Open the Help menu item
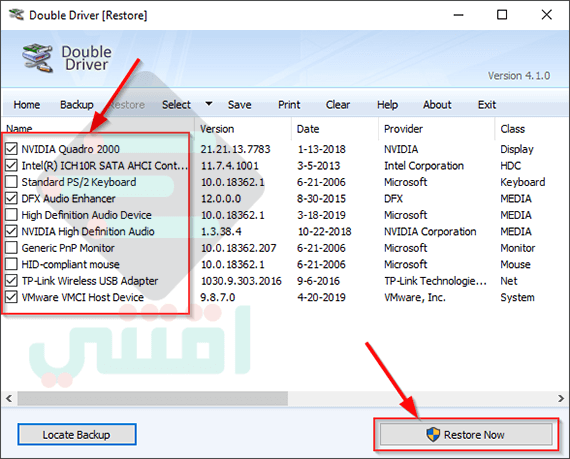The image size is (570, 459). 387,105
